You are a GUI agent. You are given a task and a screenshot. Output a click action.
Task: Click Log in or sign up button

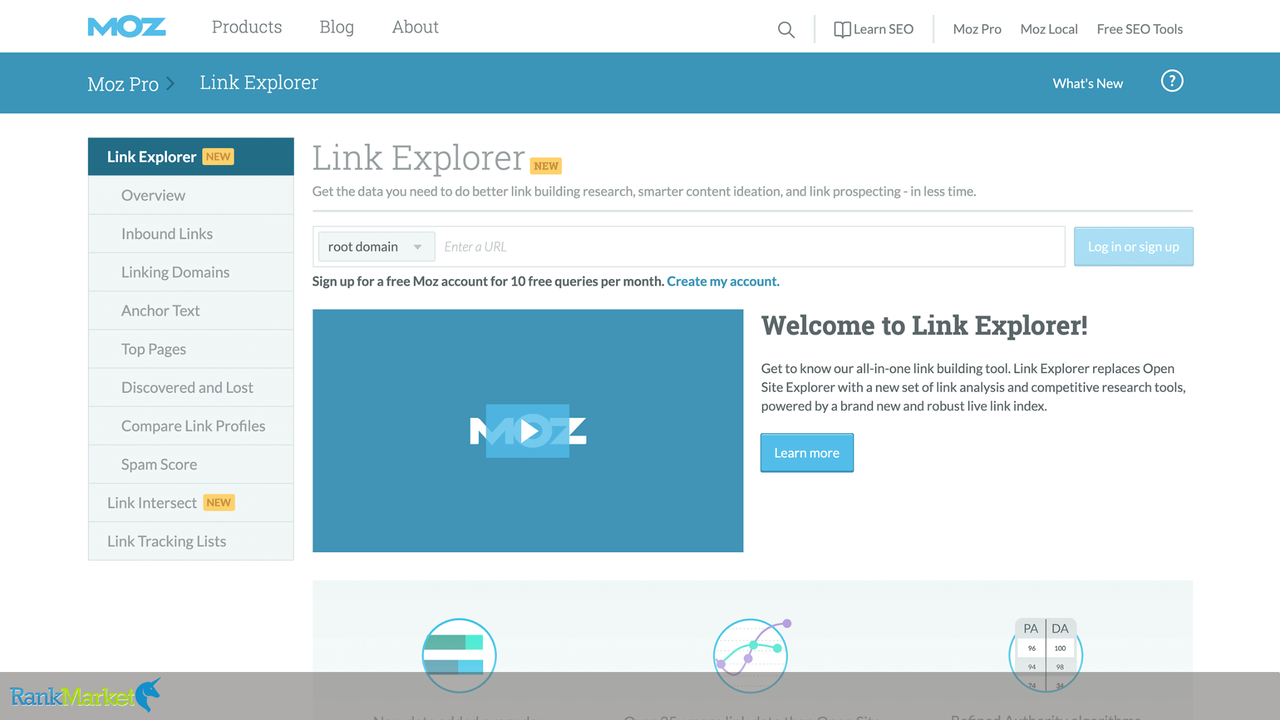[x=1133, y=247]
